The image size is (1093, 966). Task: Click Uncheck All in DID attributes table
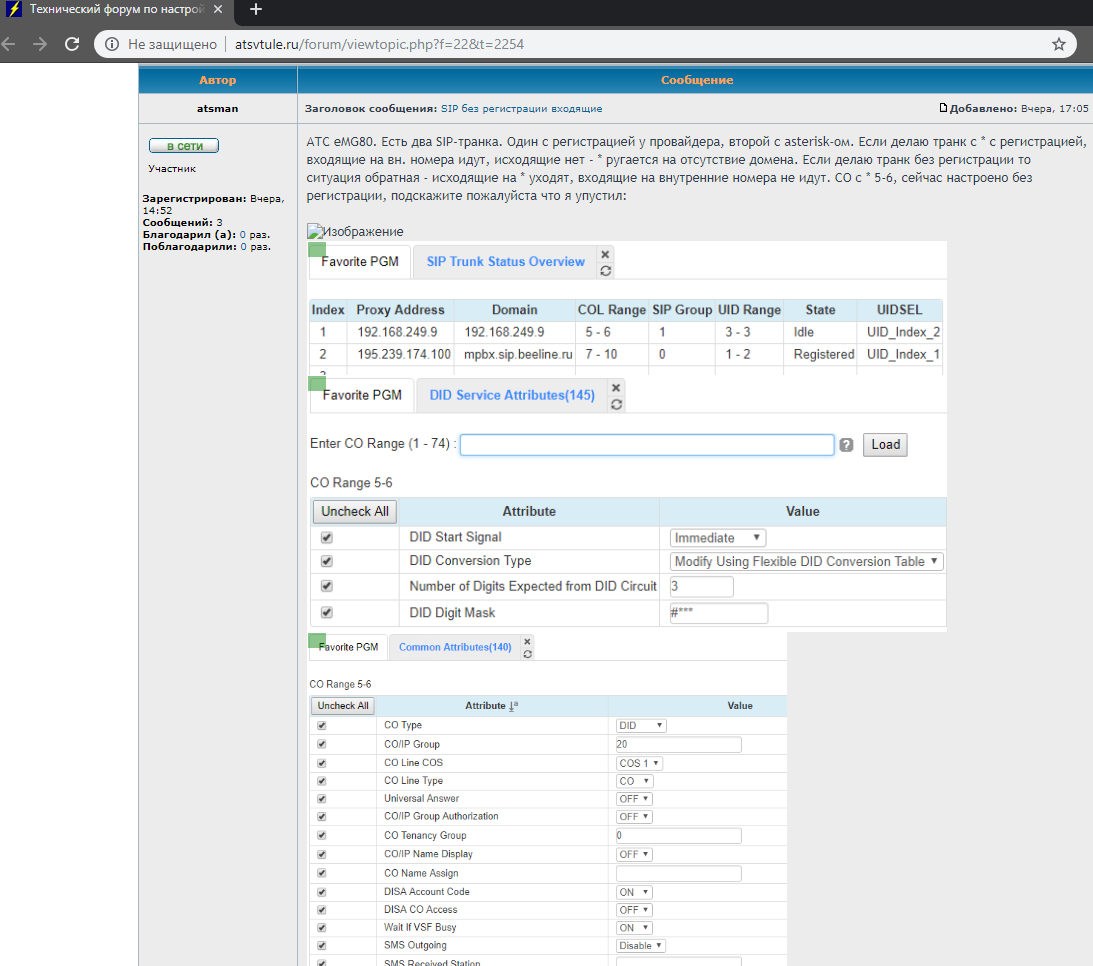tap(354, 511)
